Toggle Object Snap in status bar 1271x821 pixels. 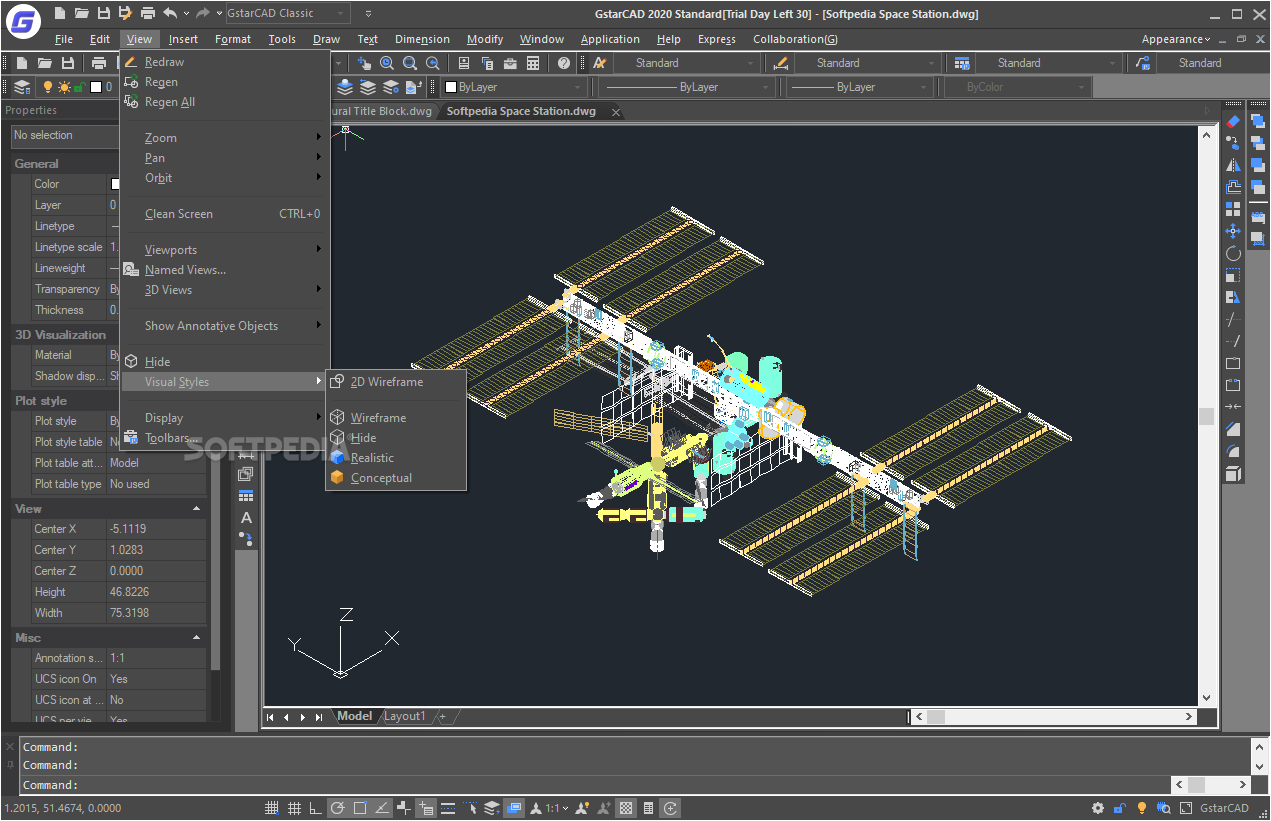(360, 808)
